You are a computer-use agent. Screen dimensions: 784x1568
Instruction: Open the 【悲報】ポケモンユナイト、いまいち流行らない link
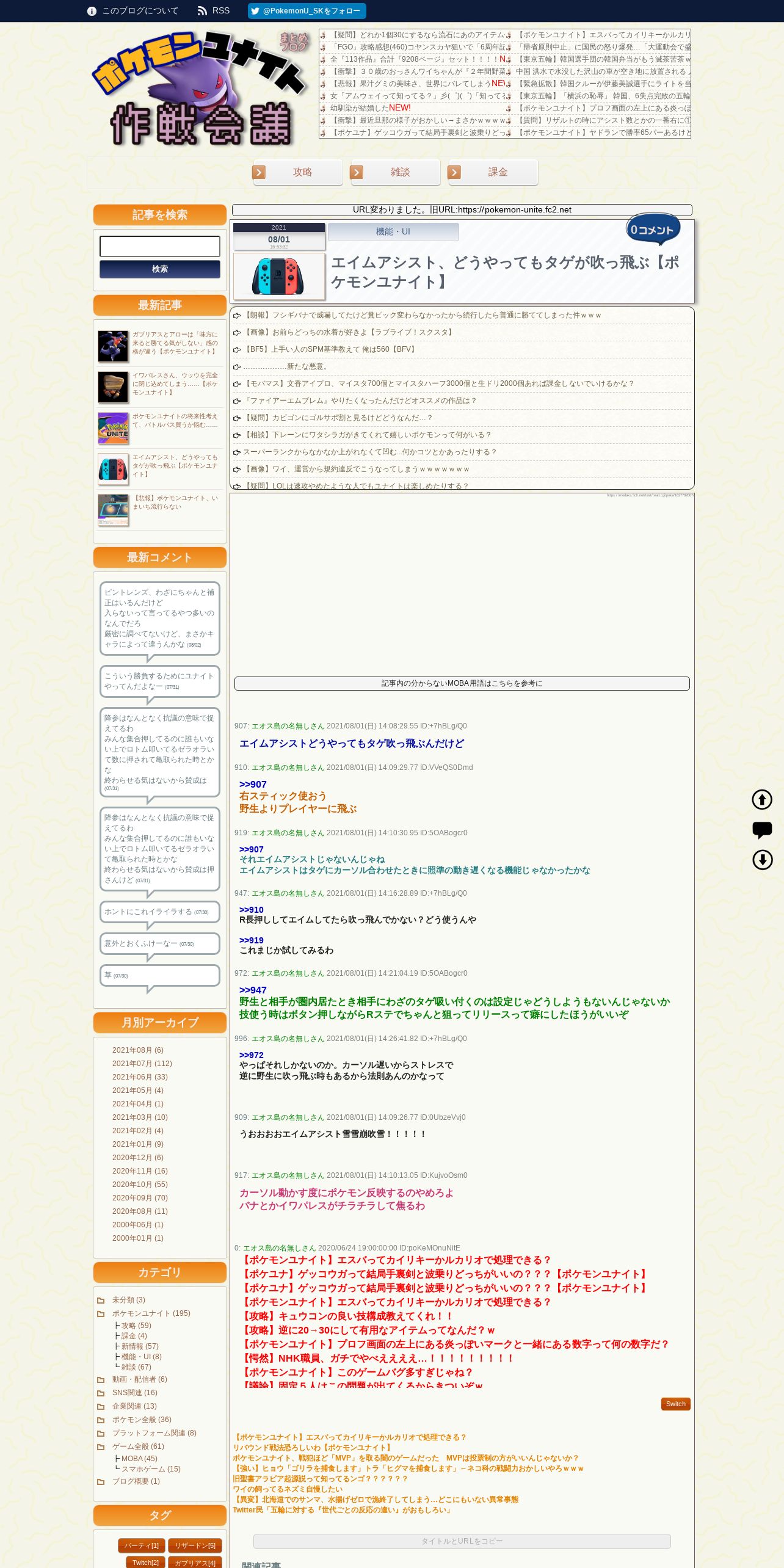click(x=175, y=502)
